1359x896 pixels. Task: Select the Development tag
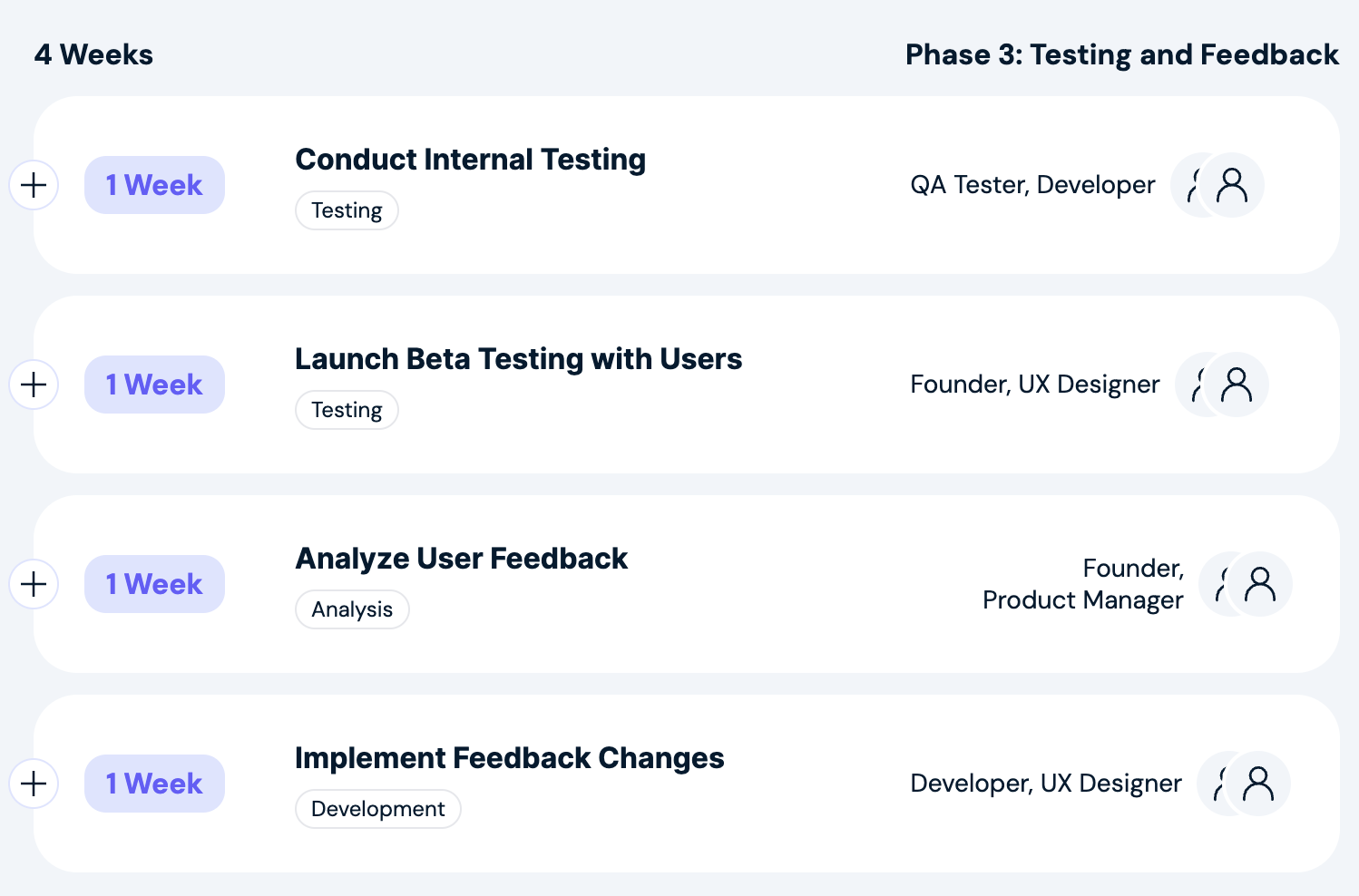[377, 809]
